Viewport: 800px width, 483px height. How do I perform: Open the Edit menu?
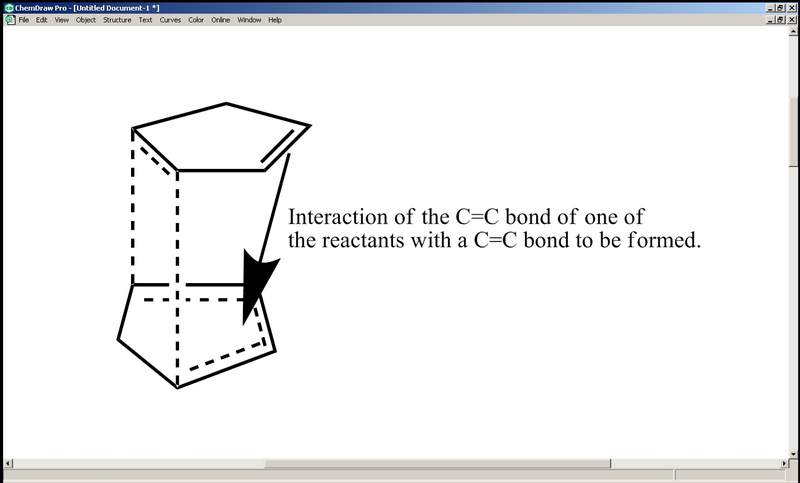[x=41, y=20]
